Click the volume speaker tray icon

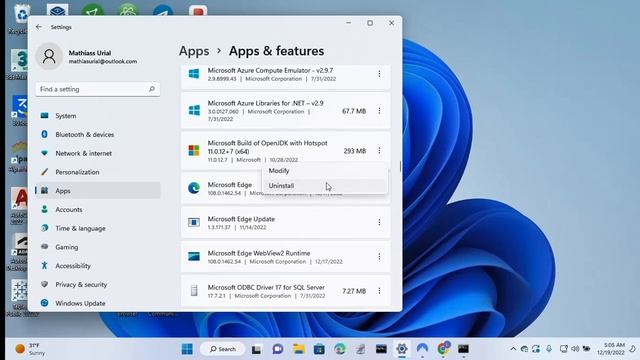(x=575, y=349)
